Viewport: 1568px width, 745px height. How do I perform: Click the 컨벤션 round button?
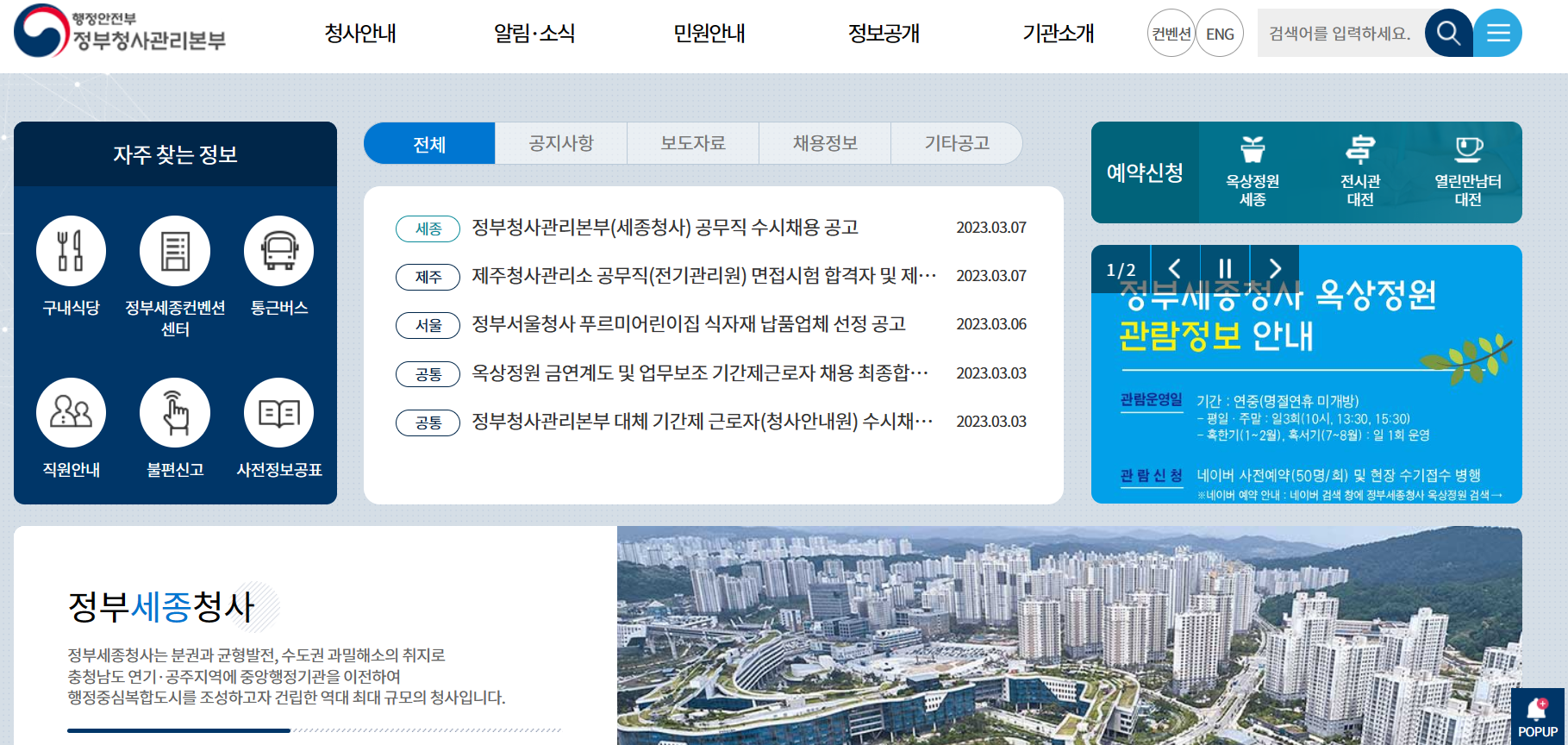click(1171, 34)
